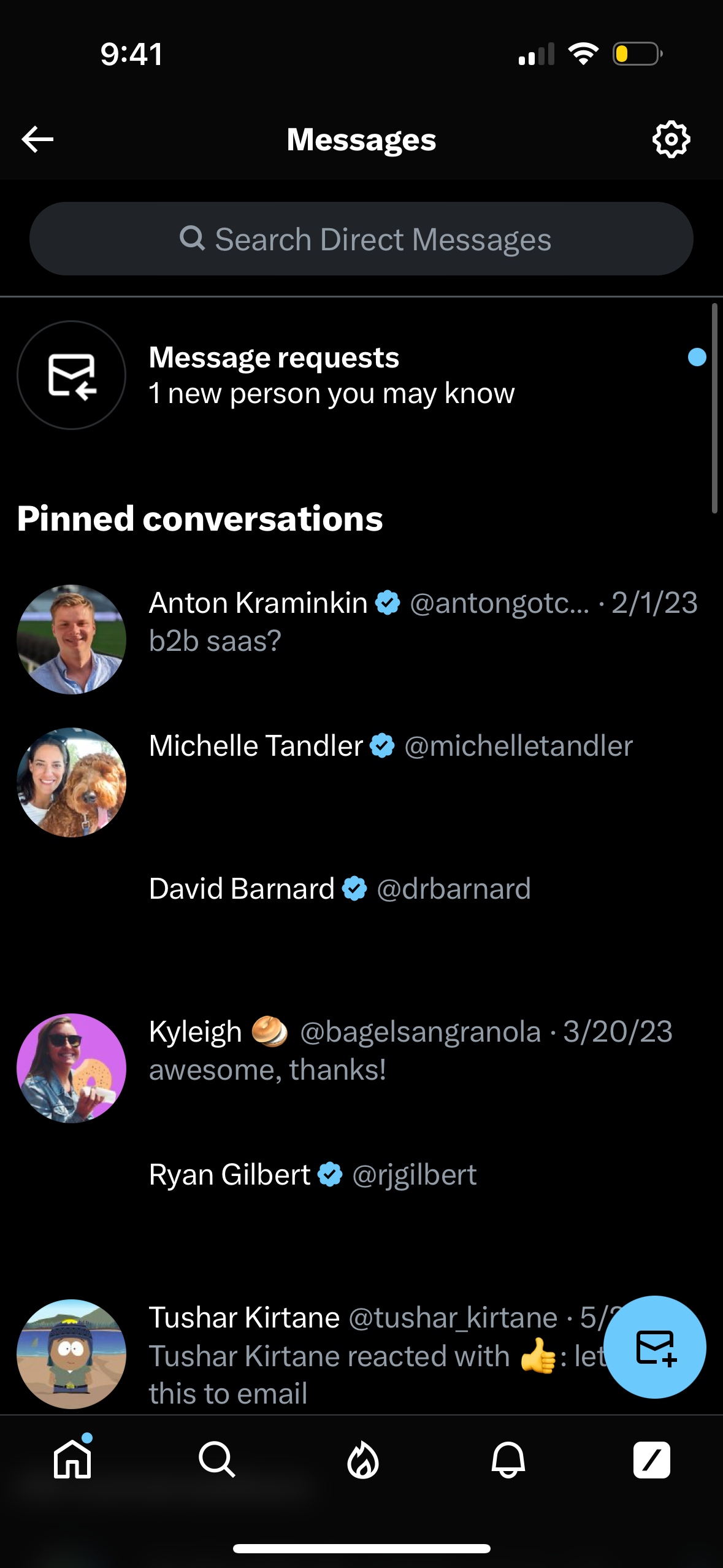This screenshot has width=723, height=1568.
Task: Tap the Search Direct Messages field
Action: click(361, 239)
